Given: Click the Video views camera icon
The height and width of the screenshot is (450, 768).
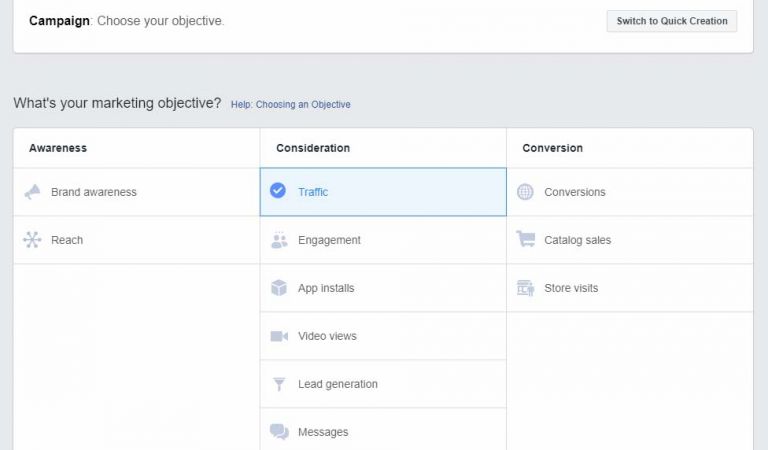Looking at the screenshot, I should coord(279,336).
